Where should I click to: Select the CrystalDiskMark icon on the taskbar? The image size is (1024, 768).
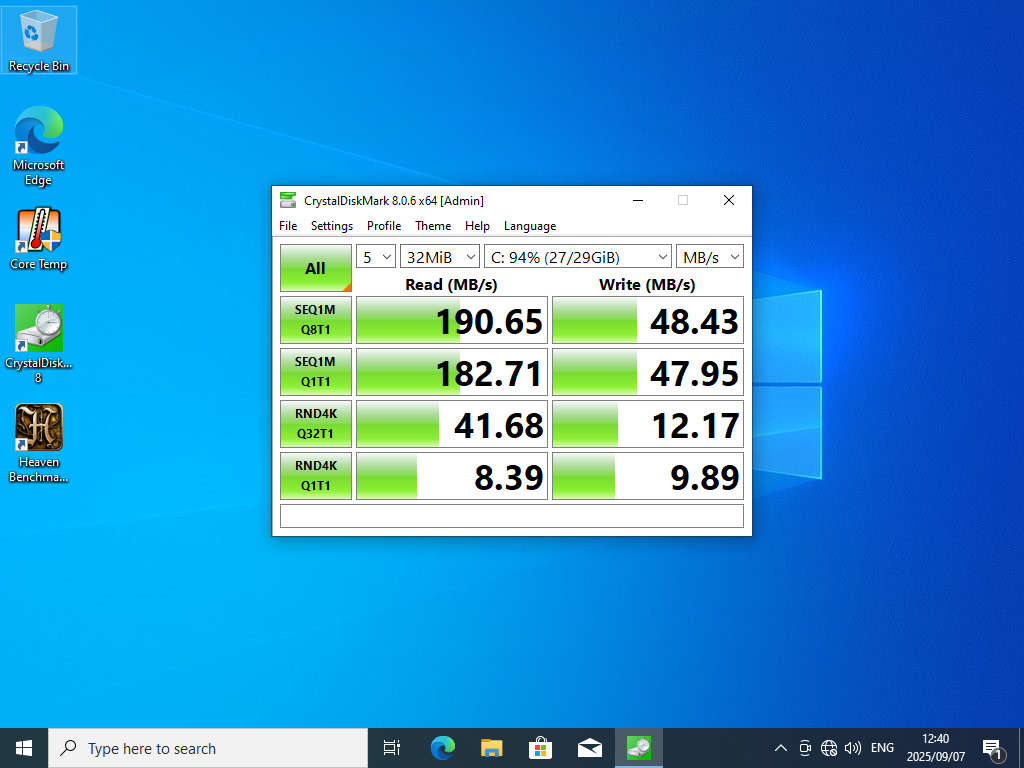tap(638, 747)
